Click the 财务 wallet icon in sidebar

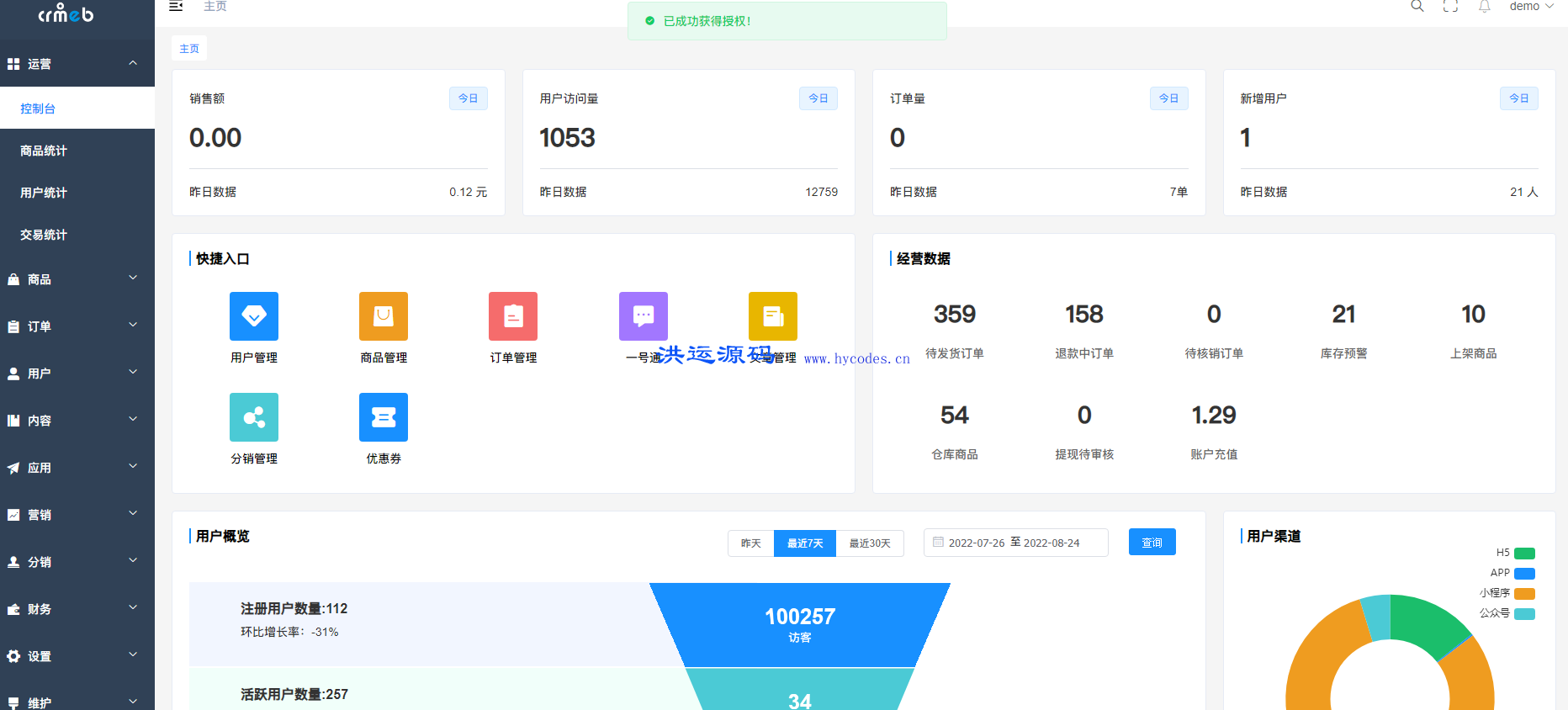(x=13, y=609)
